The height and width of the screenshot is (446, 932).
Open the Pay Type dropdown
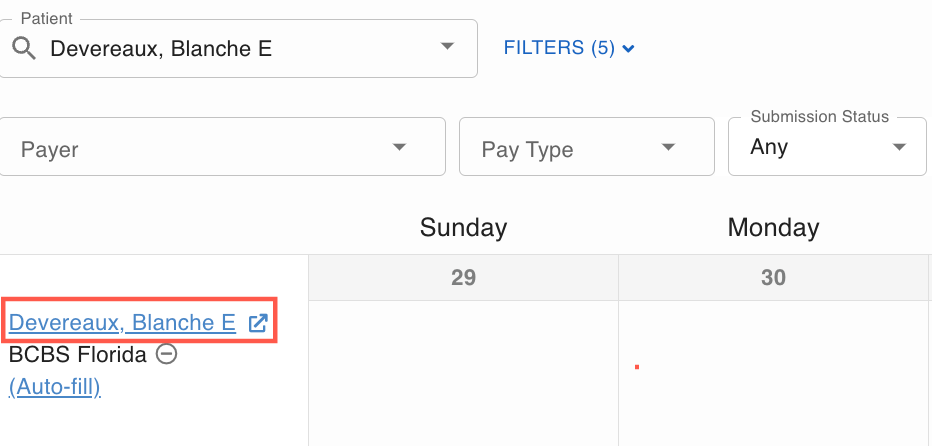point(587,146)
